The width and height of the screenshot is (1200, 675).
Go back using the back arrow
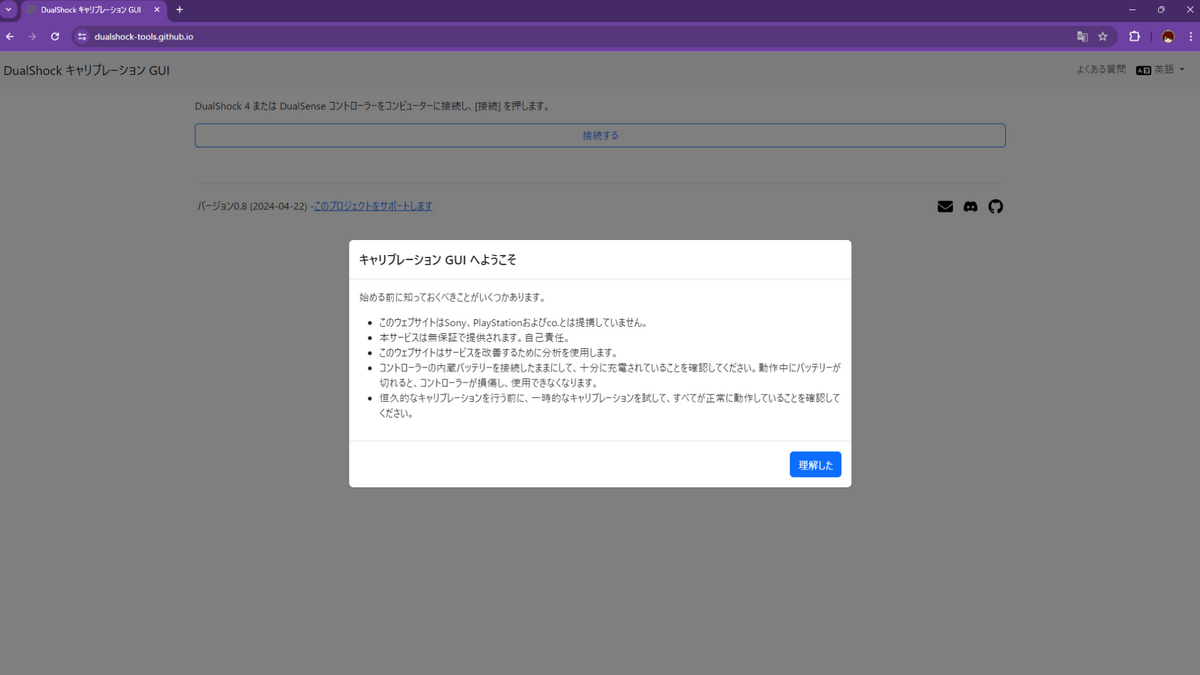[x=10, y=35]
